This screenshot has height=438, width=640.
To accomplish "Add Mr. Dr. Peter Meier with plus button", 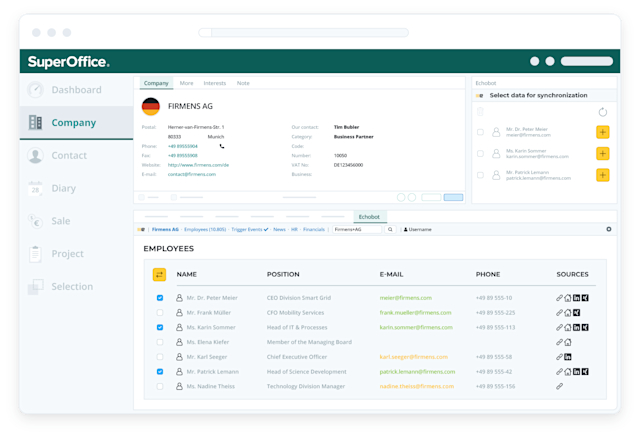I will tap(602, 132).
